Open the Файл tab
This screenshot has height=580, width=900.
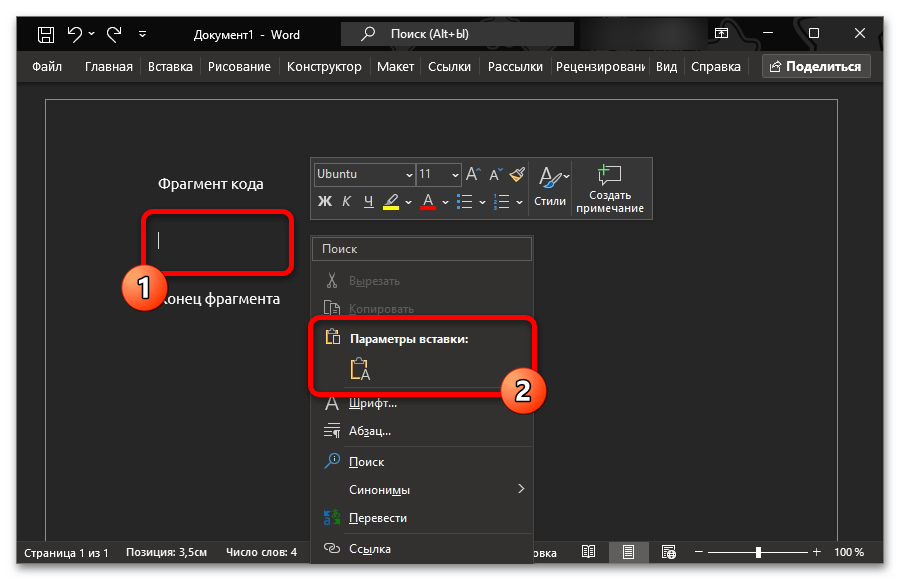(46, 67)
